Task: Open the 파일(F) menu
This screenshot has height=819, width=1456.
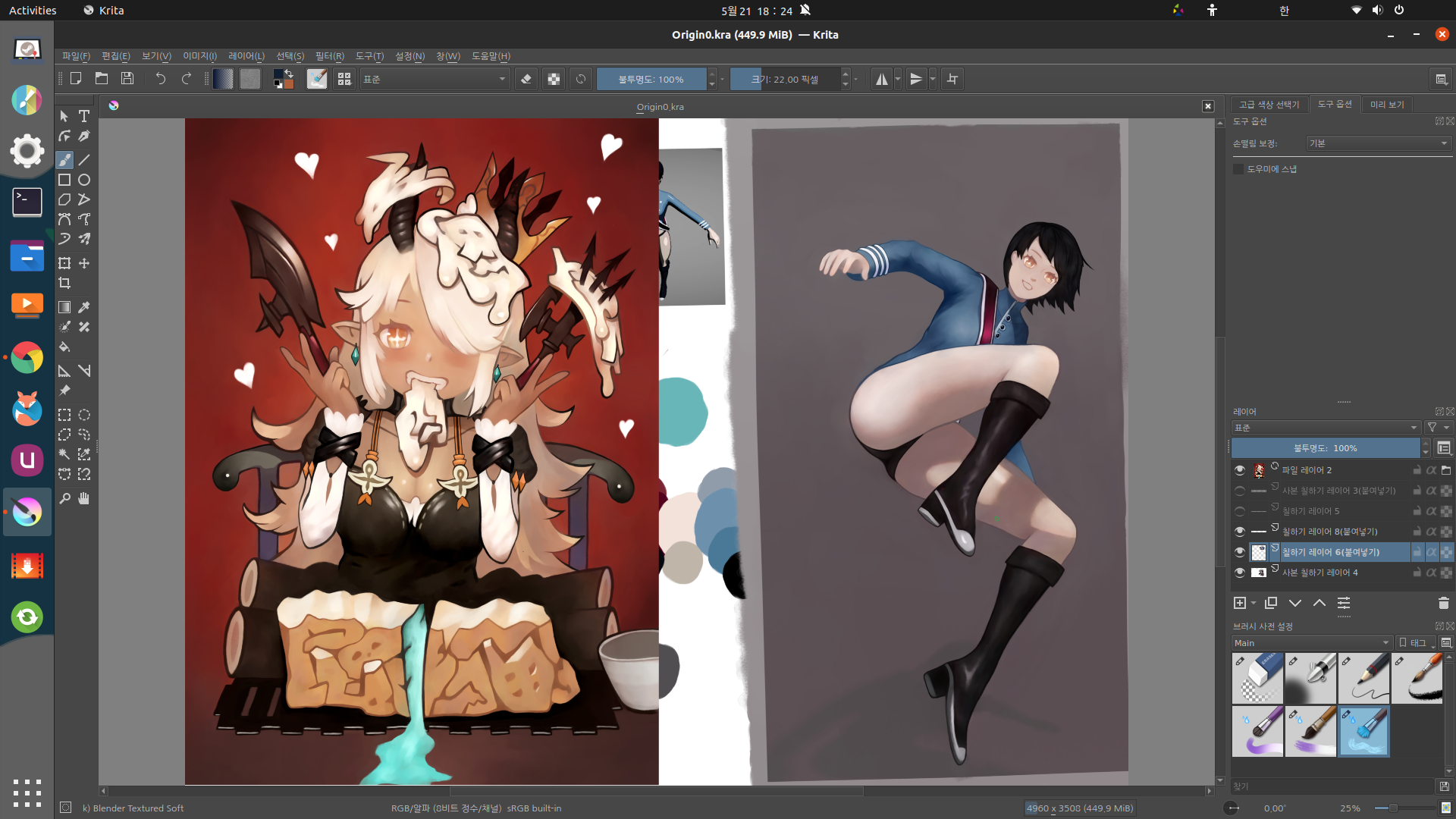Action: pos(76,56)
